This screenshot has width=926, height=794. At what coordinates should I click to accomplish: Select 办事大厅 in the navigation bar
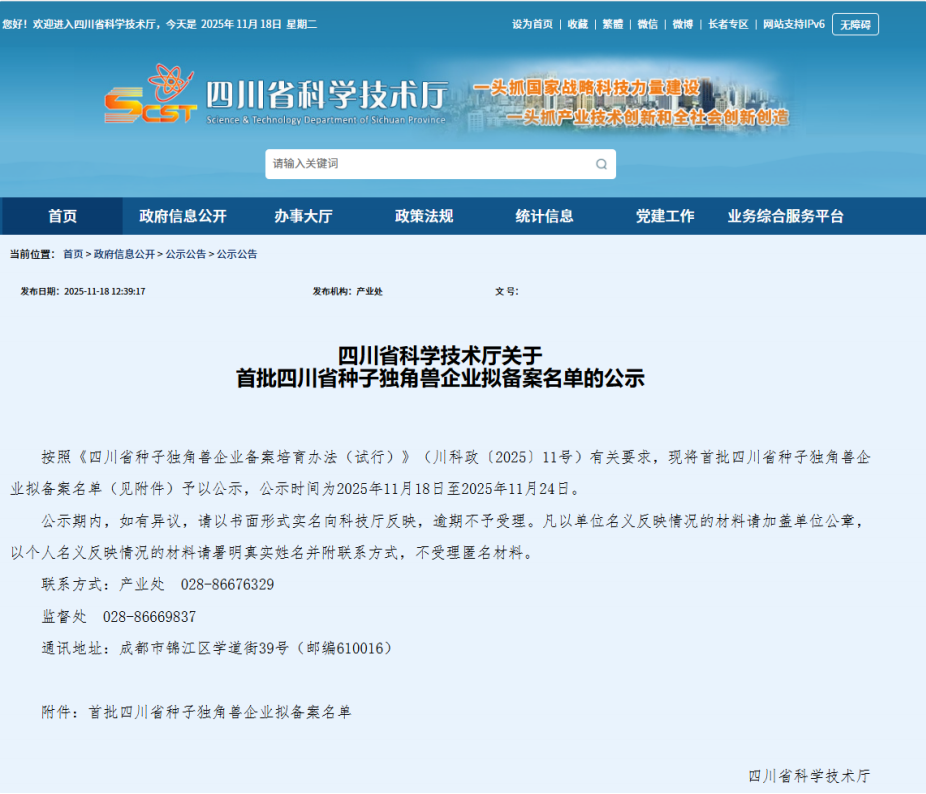click(x=303, y=216)
